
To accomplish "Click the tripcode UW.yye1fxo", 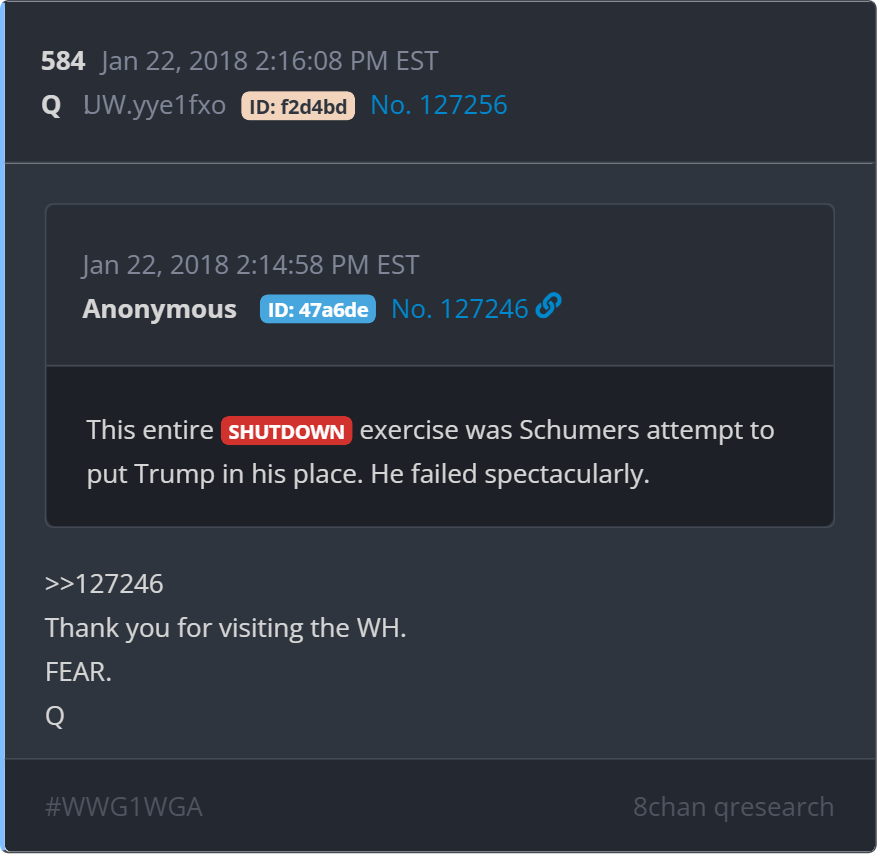I will point(155,105).
